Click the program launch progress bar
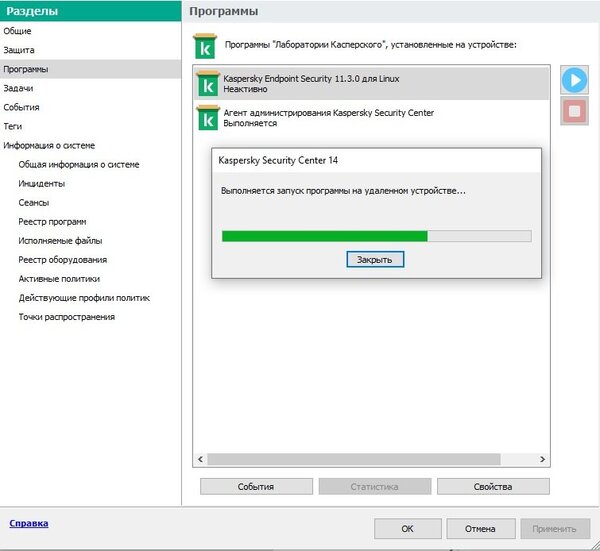Screen dimensions: 600x551 (377, 236)
